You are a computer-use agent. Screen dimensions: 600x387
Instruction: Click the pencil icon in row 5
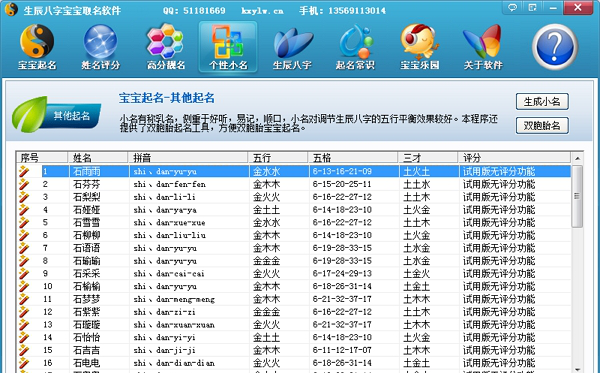pyautogui.click(x=24, y=222)
